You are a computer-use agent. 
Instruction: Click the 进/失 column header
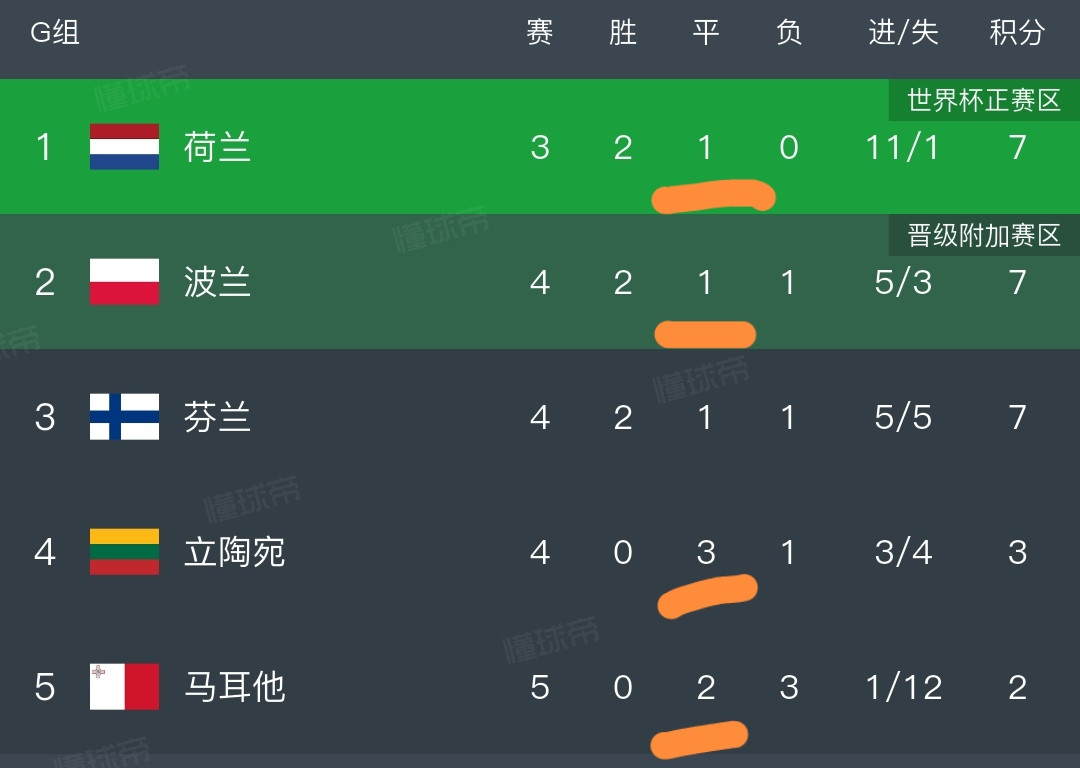[903, 32]
